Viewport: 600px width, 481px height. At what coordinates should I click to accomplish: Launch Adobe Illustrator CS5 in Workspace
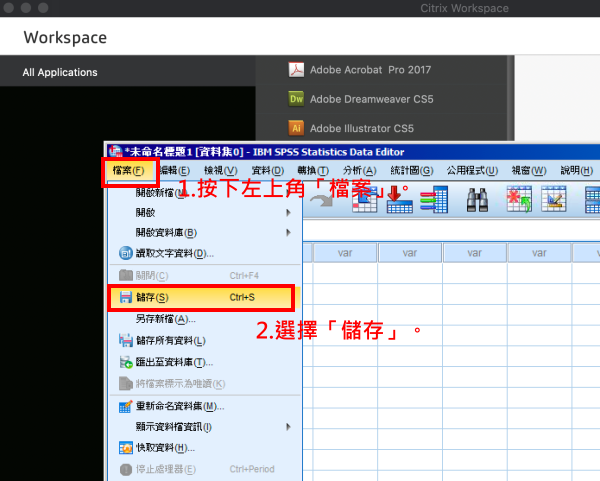(x=362, y=128)
